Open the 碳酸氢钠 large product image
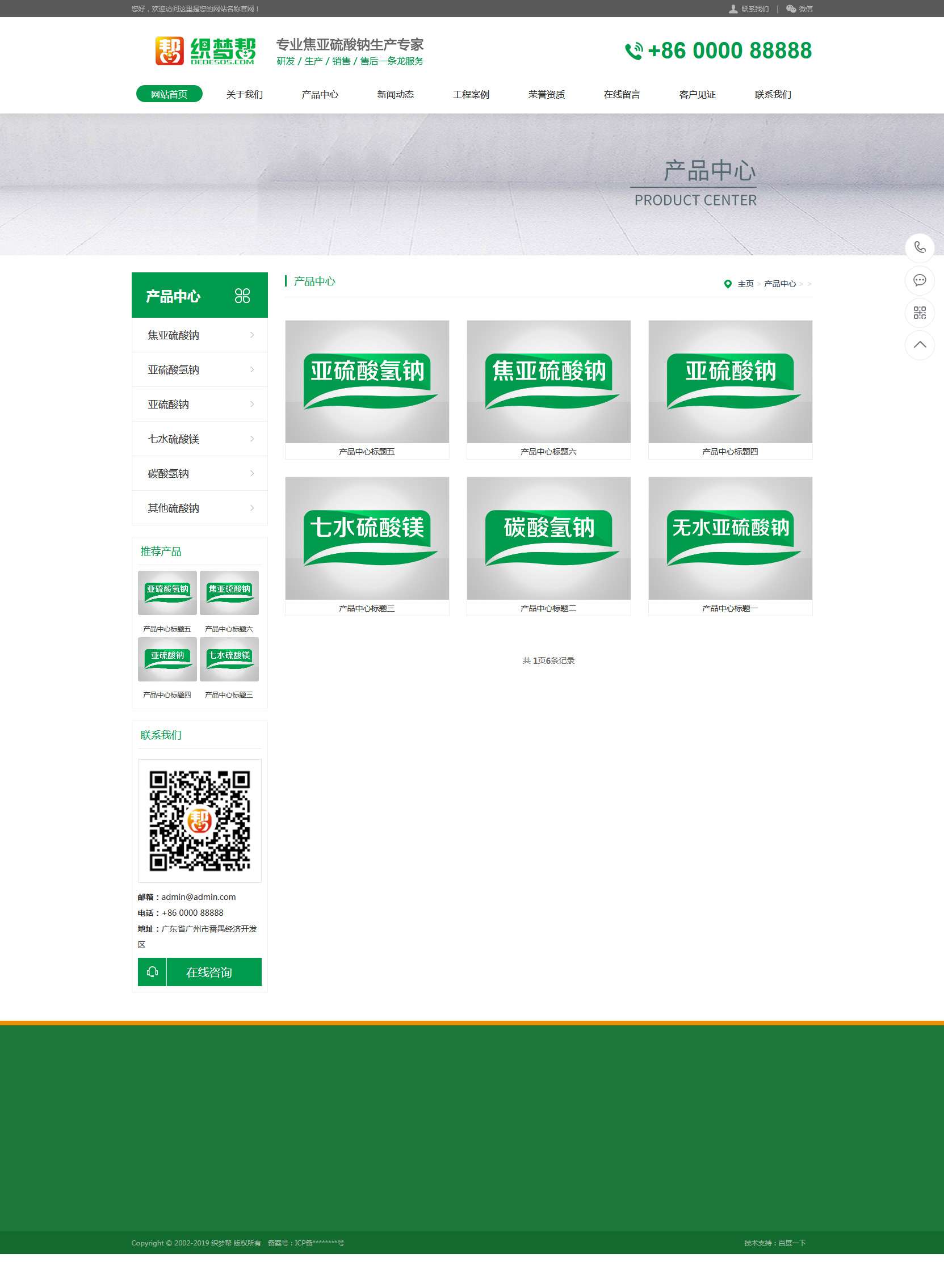Image resolution: width=944 pixels, height=1288 pixels. (548, 538)
